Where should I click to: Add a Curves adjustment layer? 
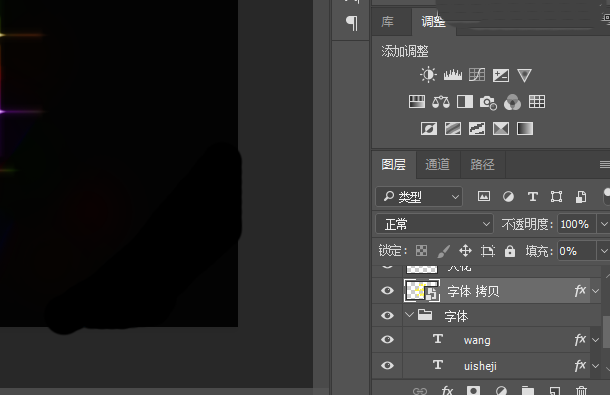pos(477,75)
